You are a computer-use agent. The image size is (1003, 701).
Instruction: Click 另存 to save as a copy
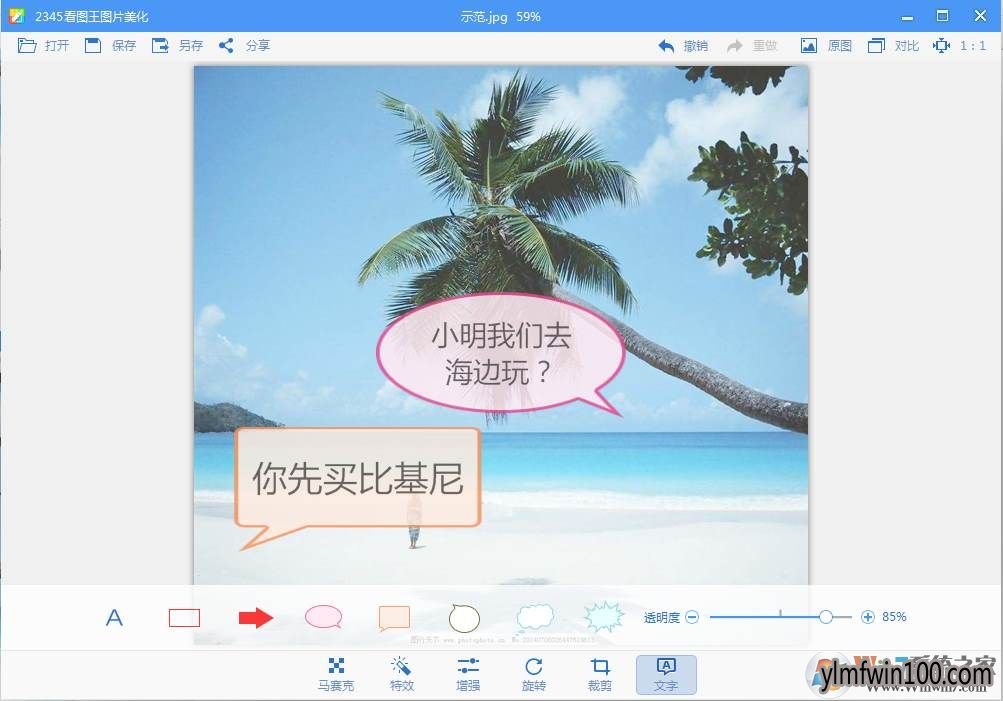(177, 45)
